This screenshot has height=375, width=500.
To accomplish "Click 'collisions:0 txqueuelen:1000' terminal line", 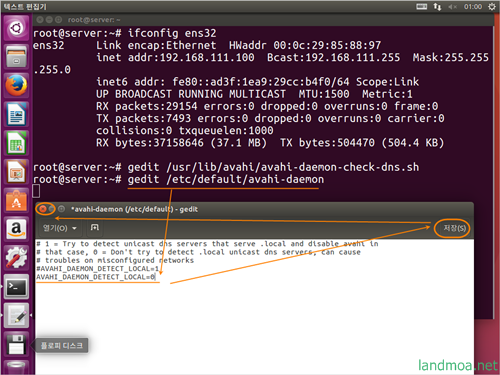I will point(185,131).
